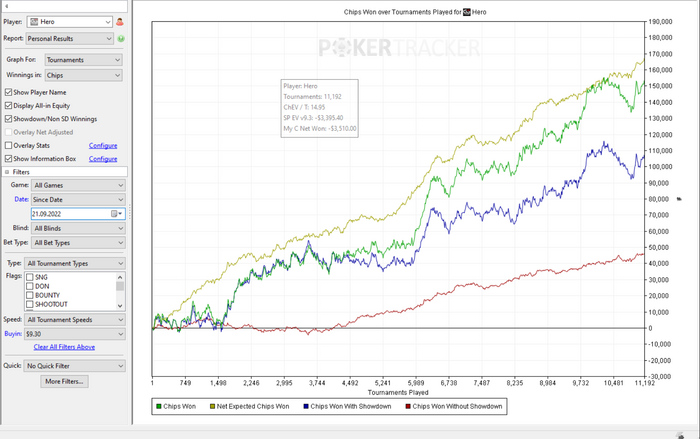Open the Report dropdown Personal Results
Viewport: 700px width, 439px height.
click(70, 39)
